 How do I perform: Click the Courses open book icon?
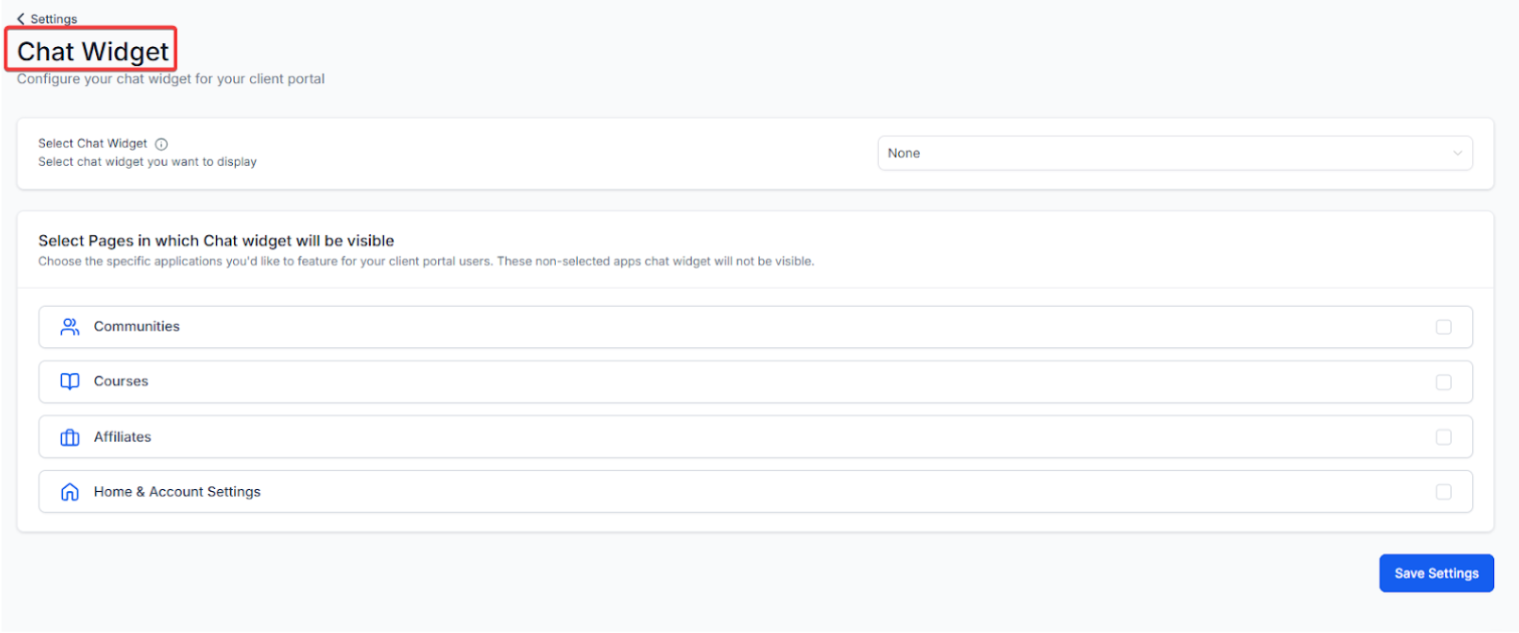pyautogui.click(x=69, y=382)
